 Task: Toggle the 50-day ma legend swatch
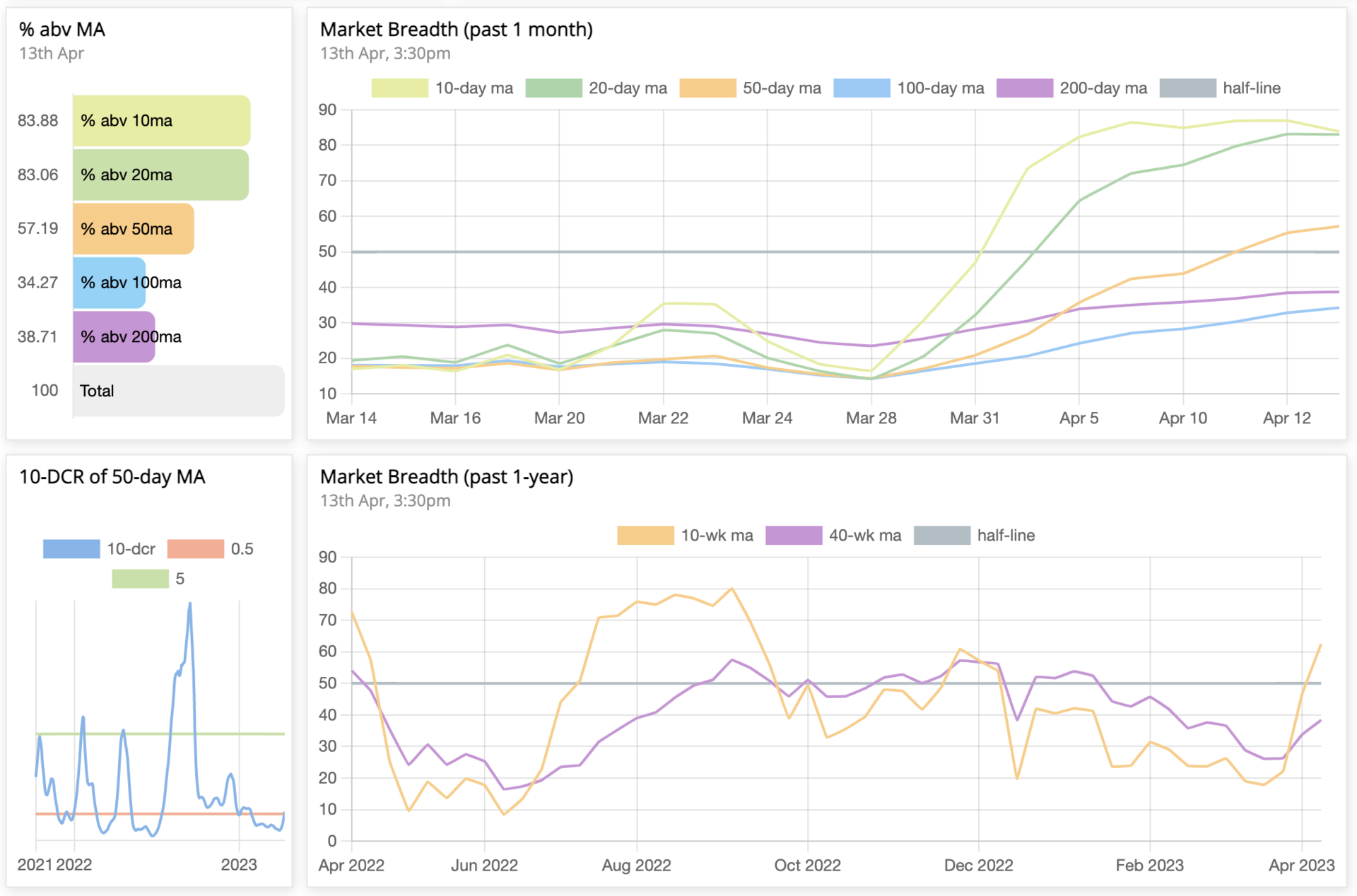[x=707, y=88]
